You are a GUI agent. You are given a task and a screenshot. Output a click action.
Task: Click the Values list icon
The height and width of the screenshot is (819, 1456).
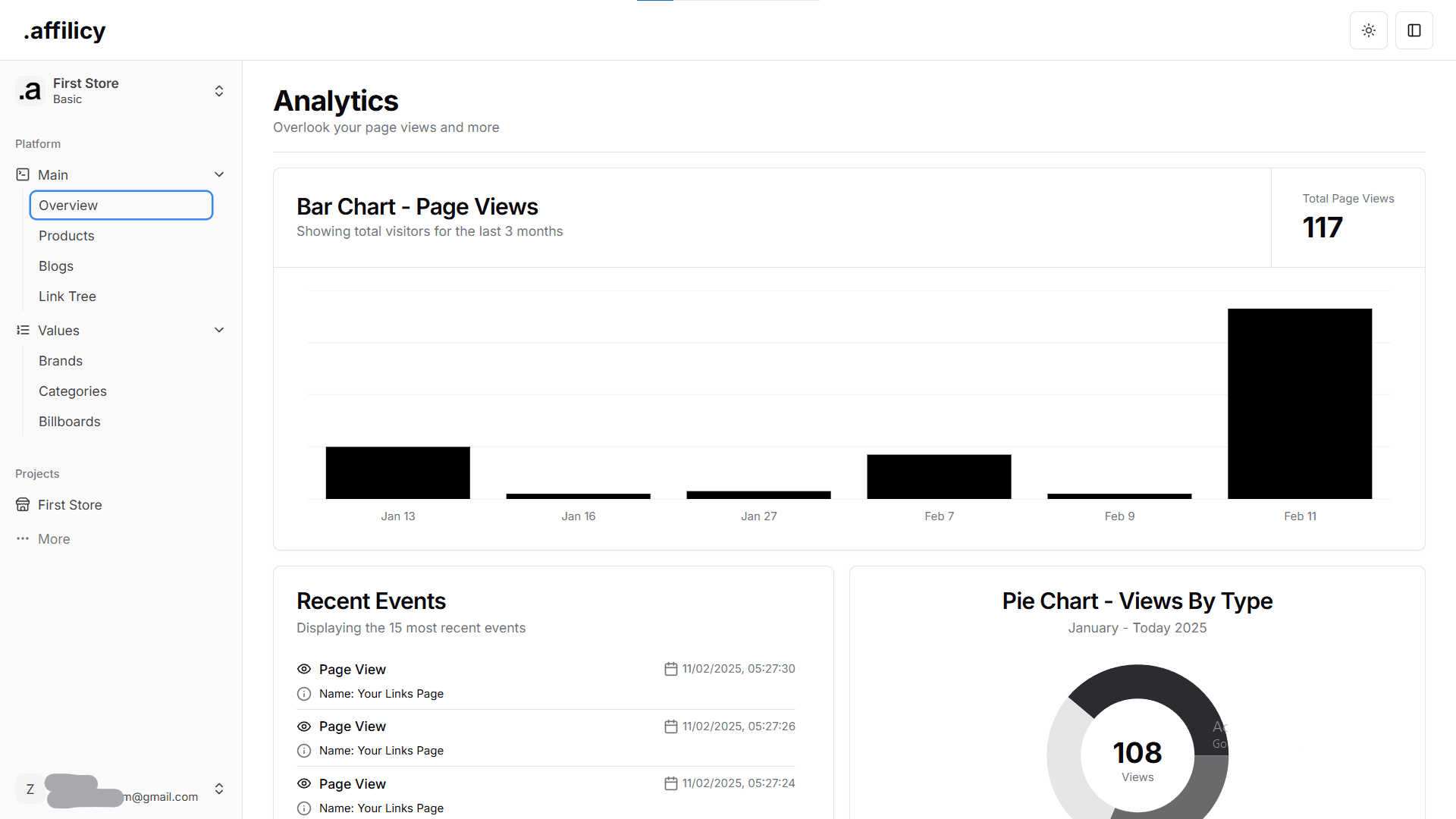[23, 330]
